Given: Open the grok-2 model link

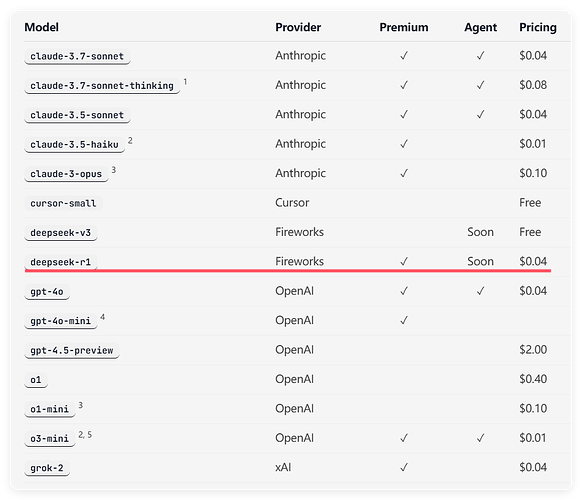Looking at the screenshot, I should pos(47,468).
